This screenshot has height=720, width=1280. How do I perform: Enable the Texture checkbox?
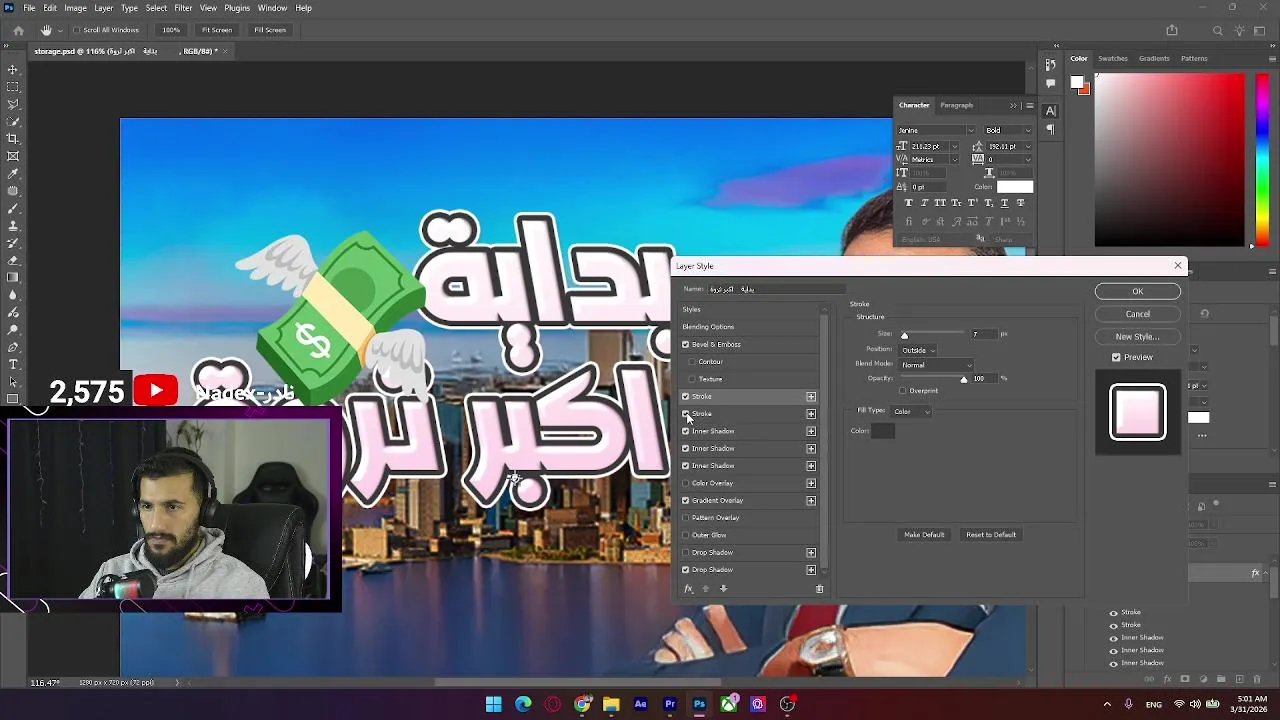pyautogui.click(x=692, y=379)
